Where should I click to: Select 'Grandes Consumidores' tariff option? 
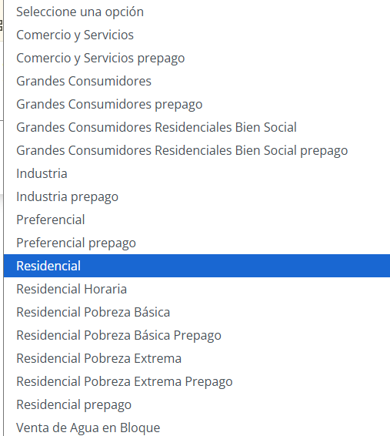(x=197, y=81)
